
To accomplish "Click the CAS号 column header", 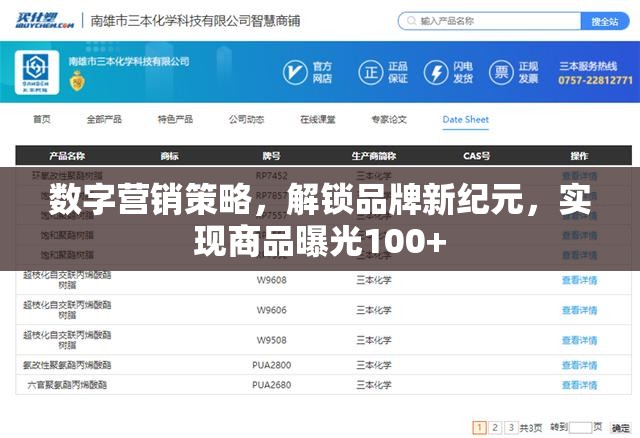I will 476,156.
